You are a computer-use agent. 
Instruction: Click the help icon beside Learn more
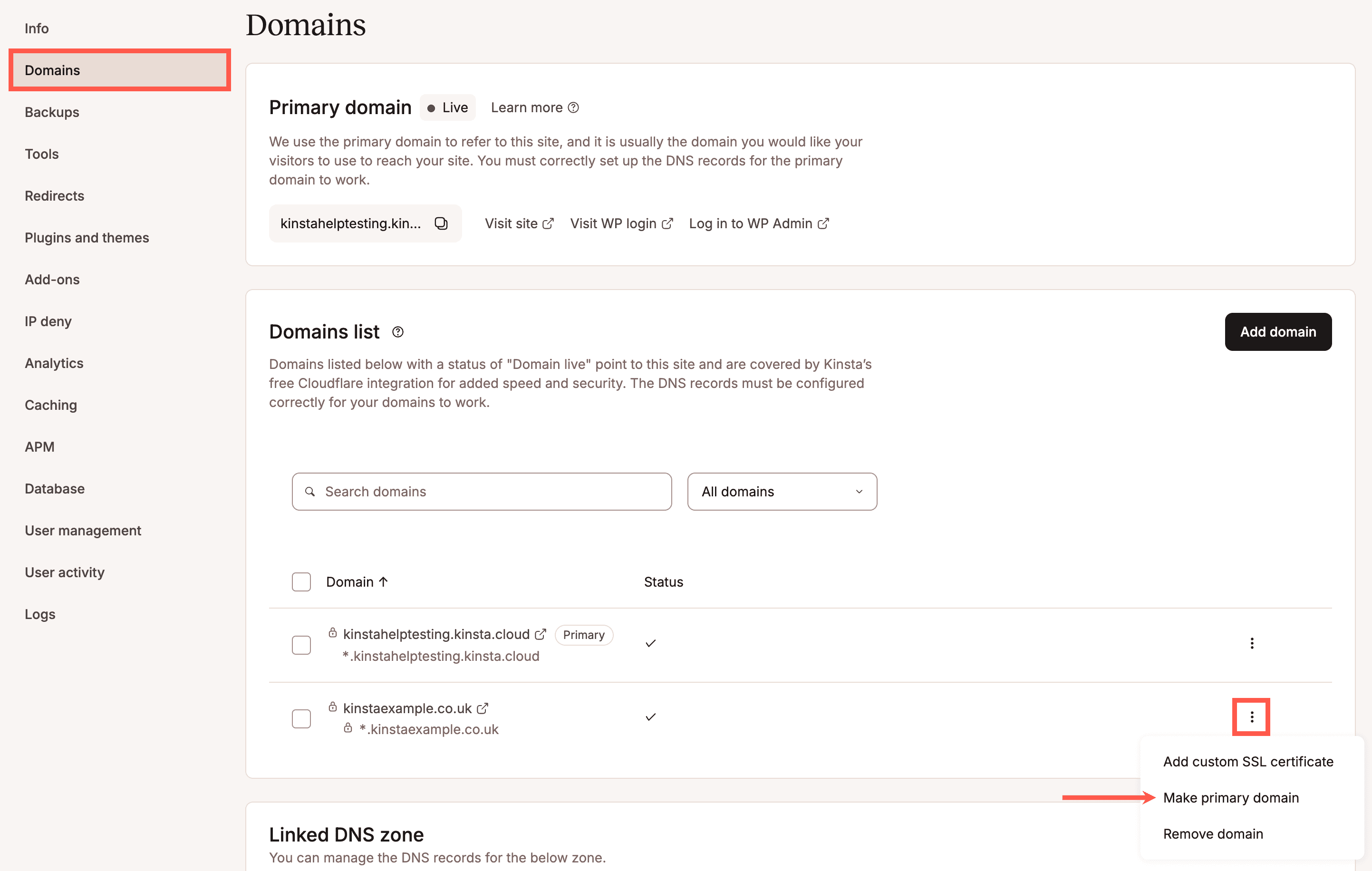573,107
